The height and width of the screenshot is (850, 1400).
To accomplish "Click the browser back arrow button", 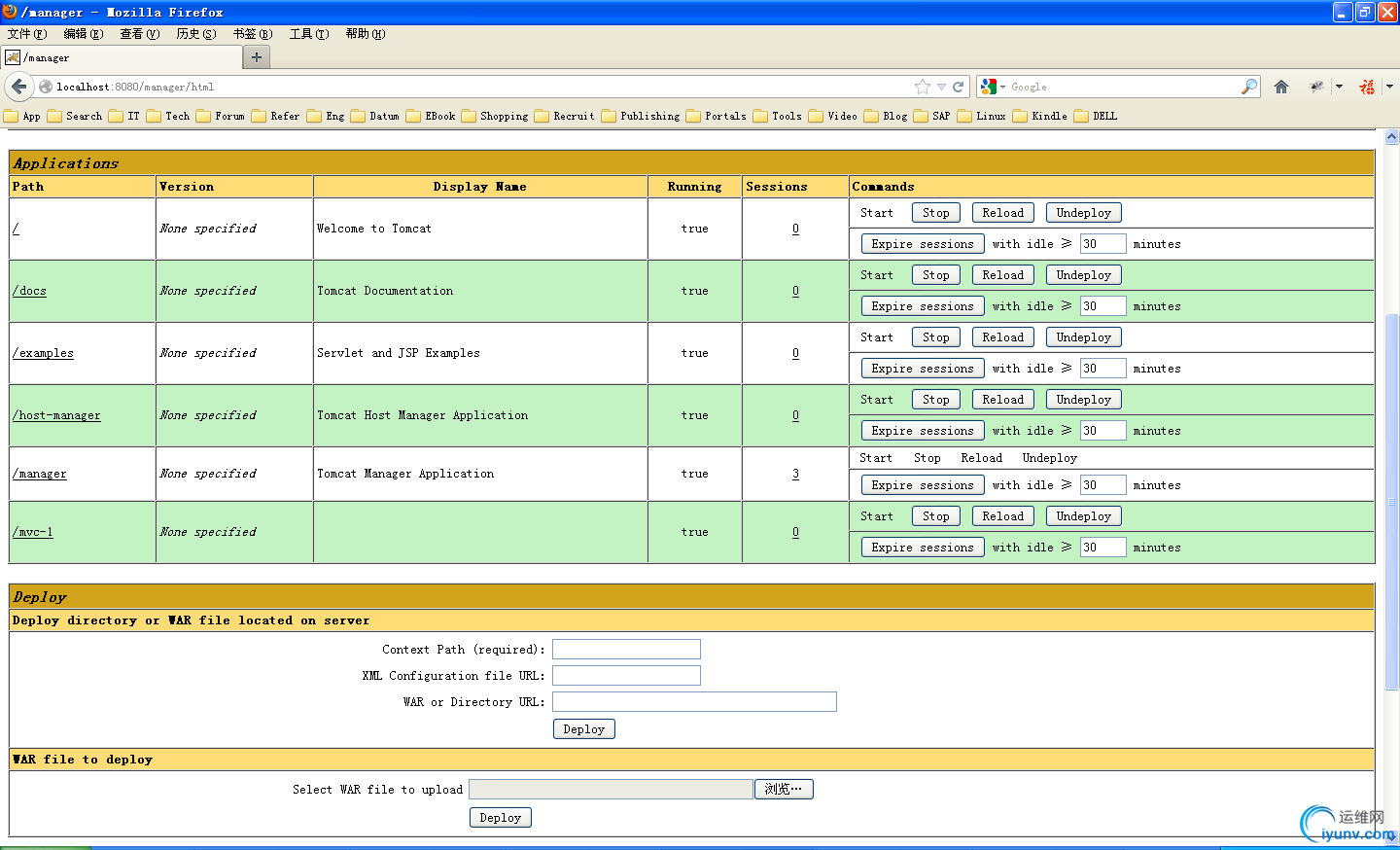I will point(18,87).
